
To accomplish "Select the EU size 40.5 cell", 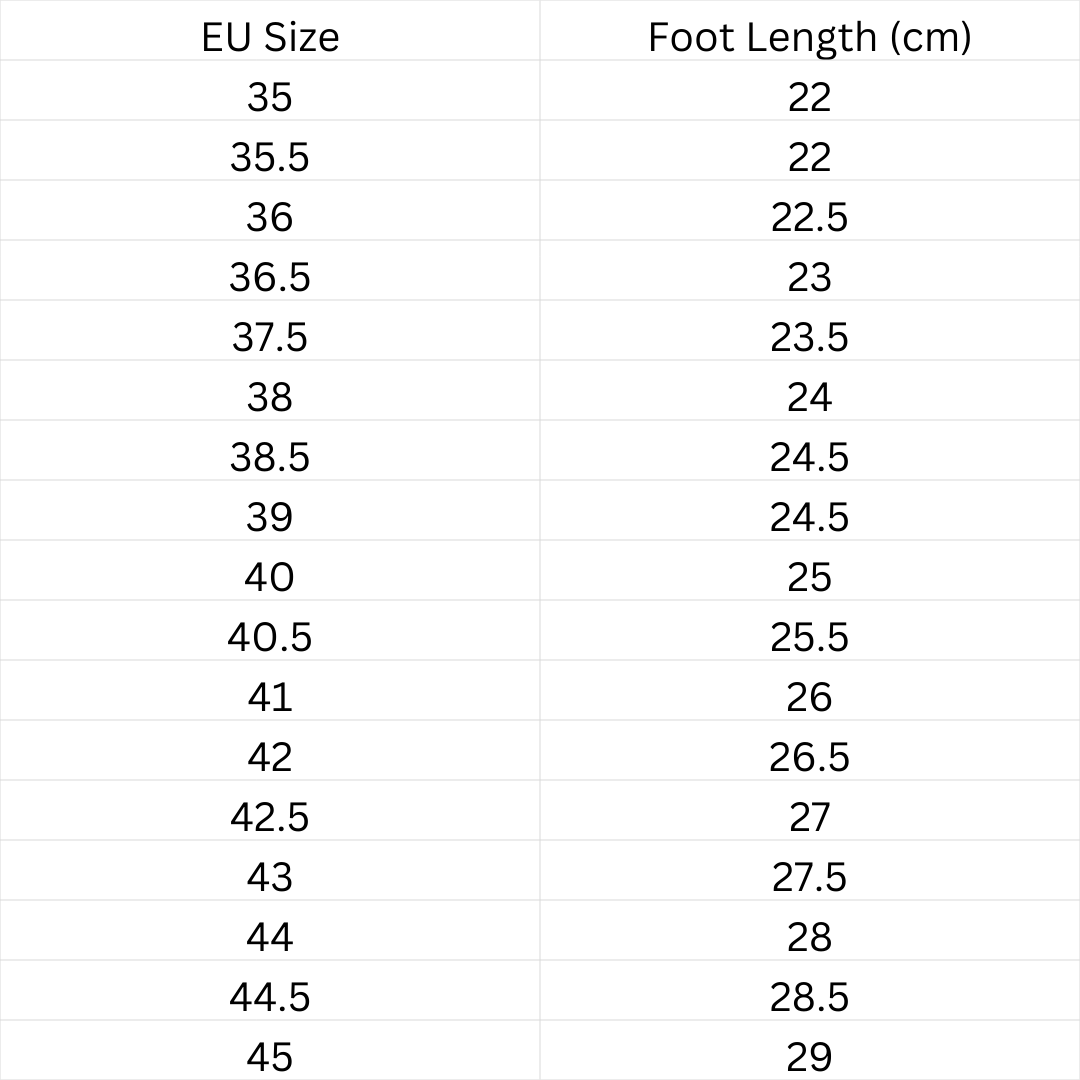I will point(270,637).
